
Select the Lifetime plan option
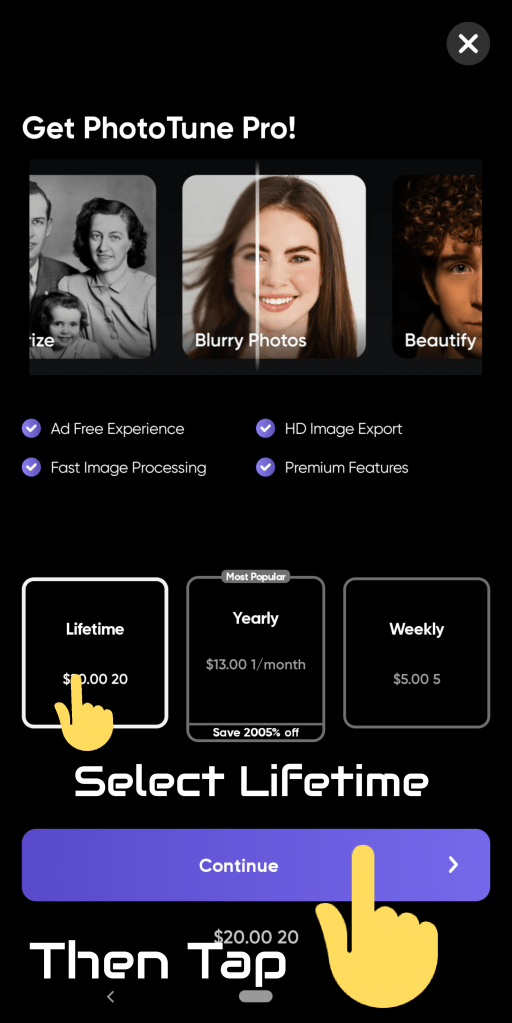95,652
